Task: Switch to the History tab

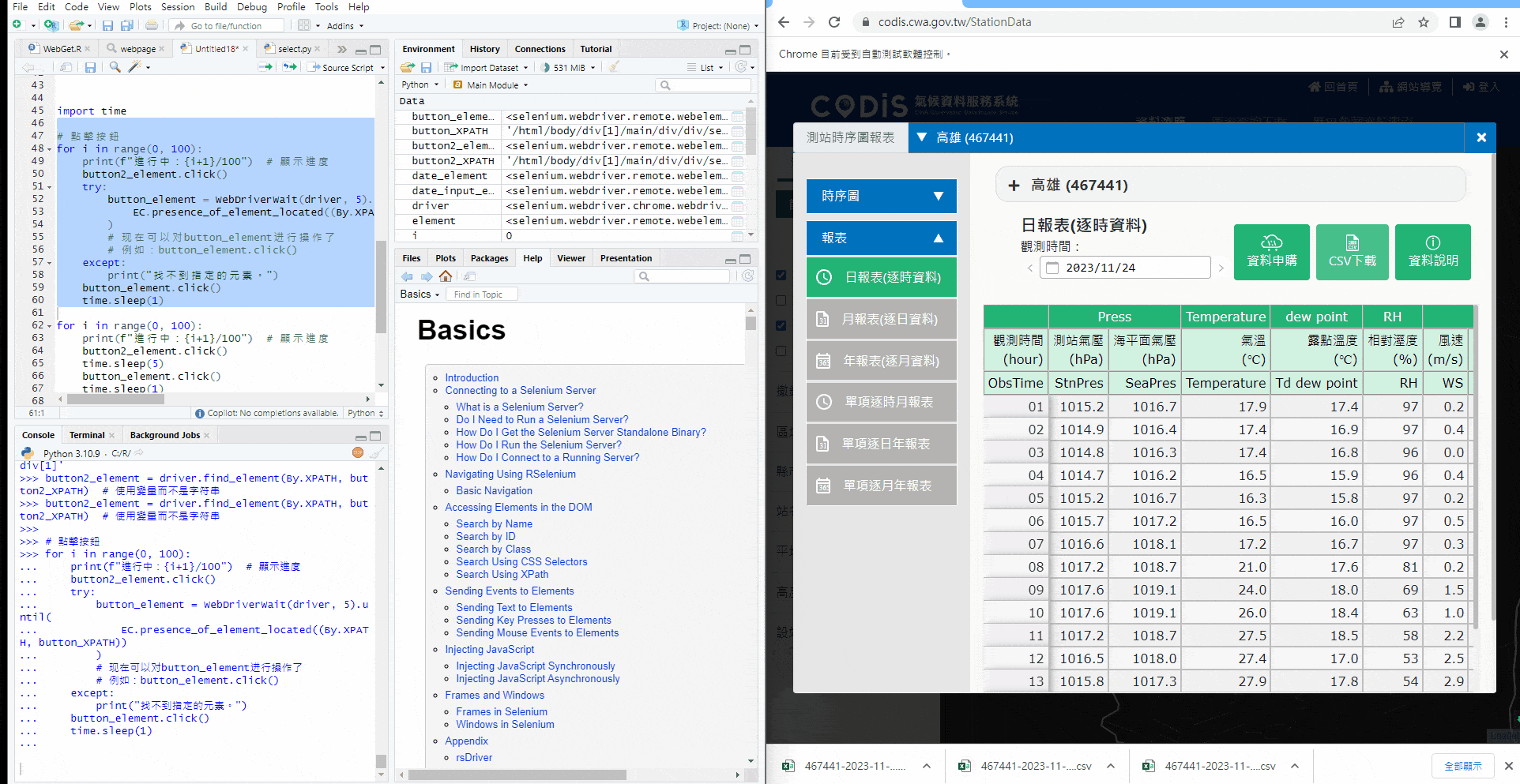Action: coord(484,49)
